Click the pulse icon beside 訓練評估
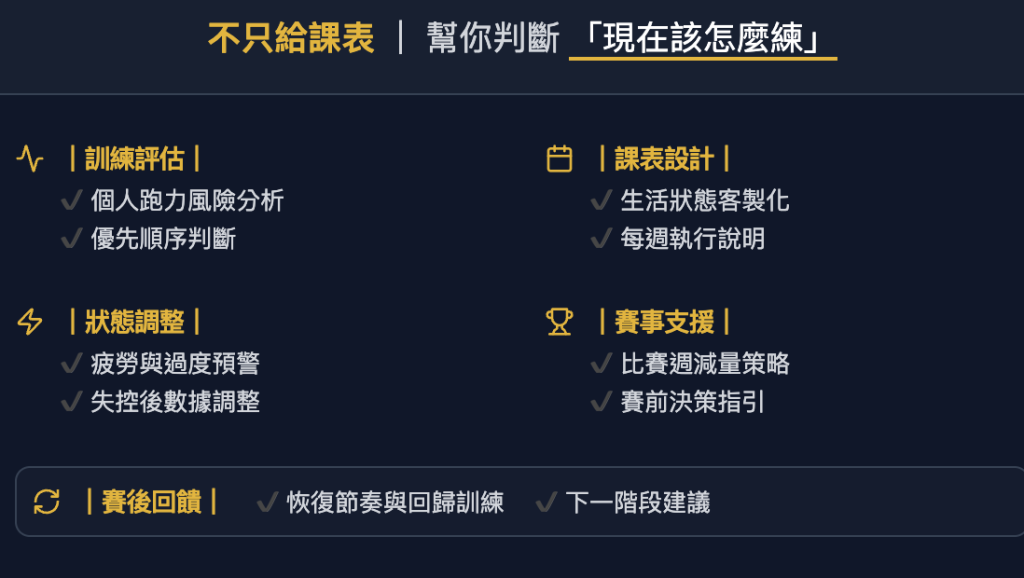 [x=30, y=159]
